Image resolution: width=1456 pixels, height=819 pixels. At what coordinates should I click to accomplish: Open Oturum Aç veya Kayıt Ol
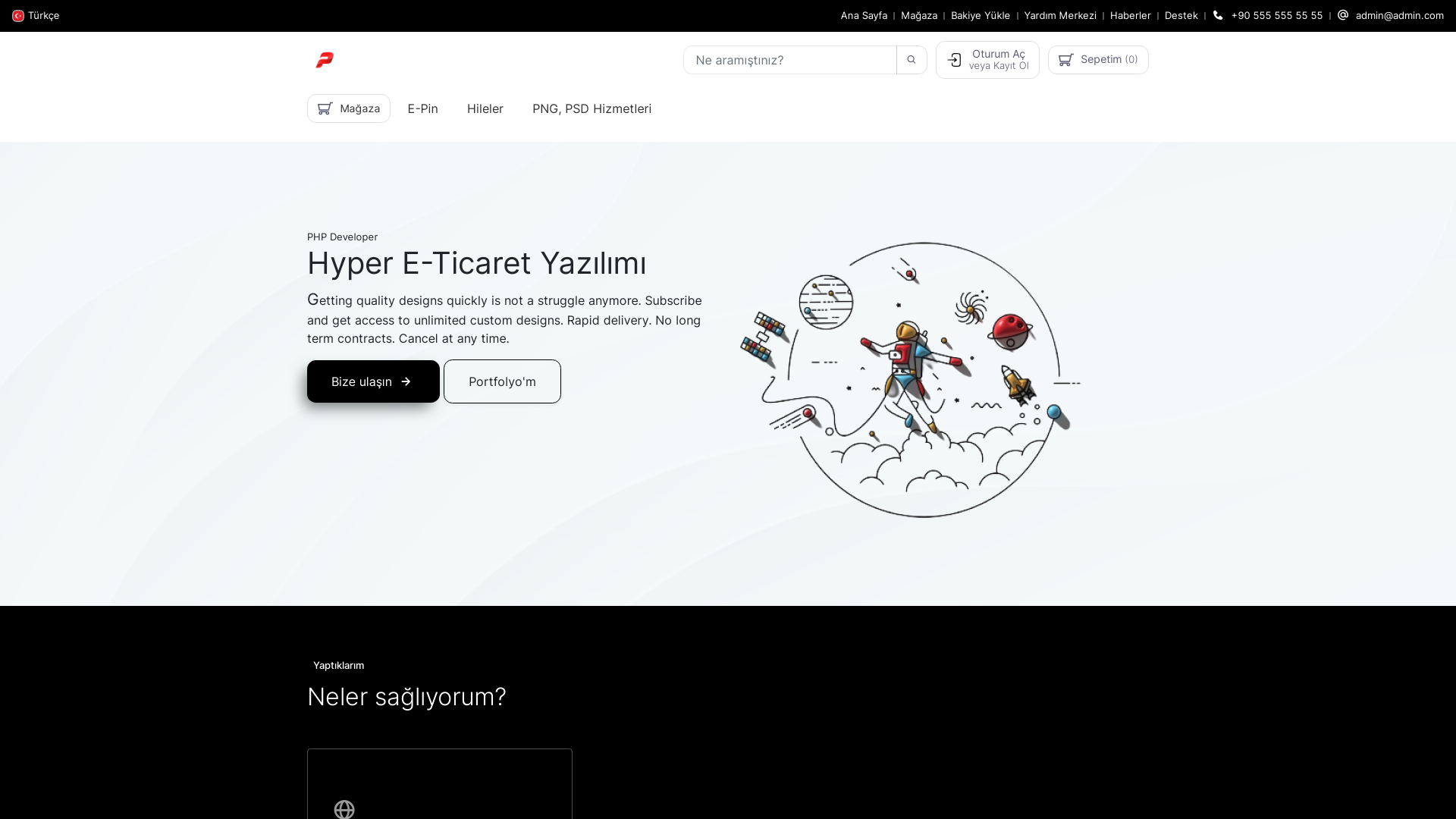click(x=987, y=60)
